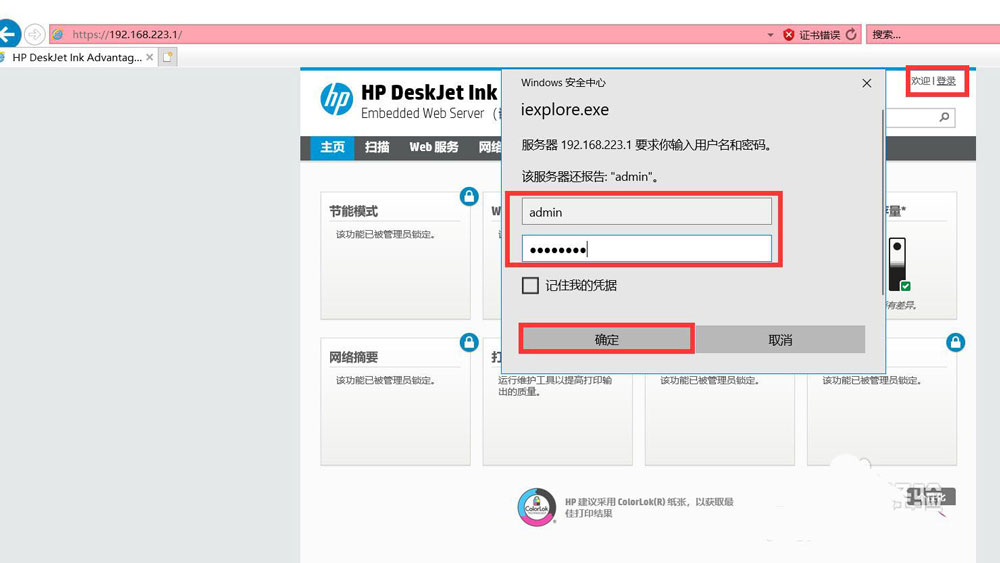Click the iexplore.exe heading in the dialog

565,110
